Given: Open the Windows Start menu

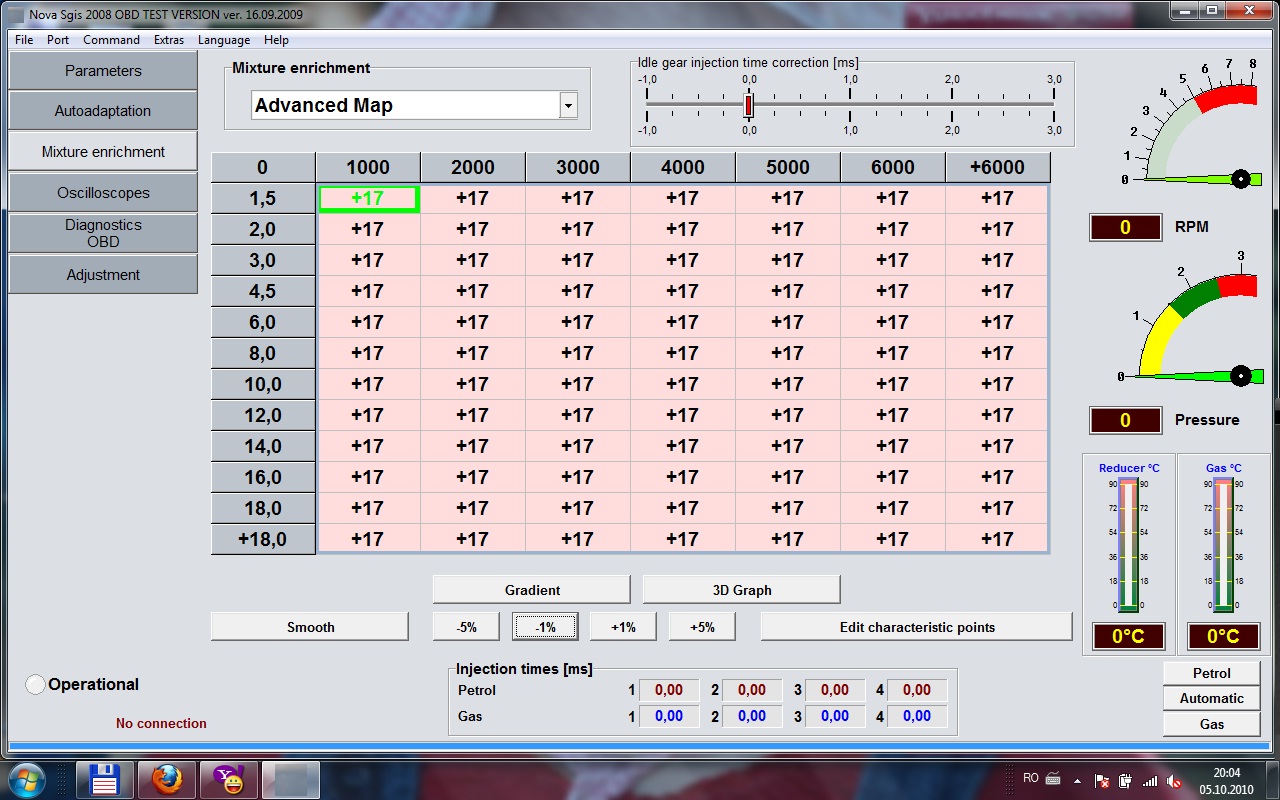Looking at the screenshot, I should (x=25, y=779).
